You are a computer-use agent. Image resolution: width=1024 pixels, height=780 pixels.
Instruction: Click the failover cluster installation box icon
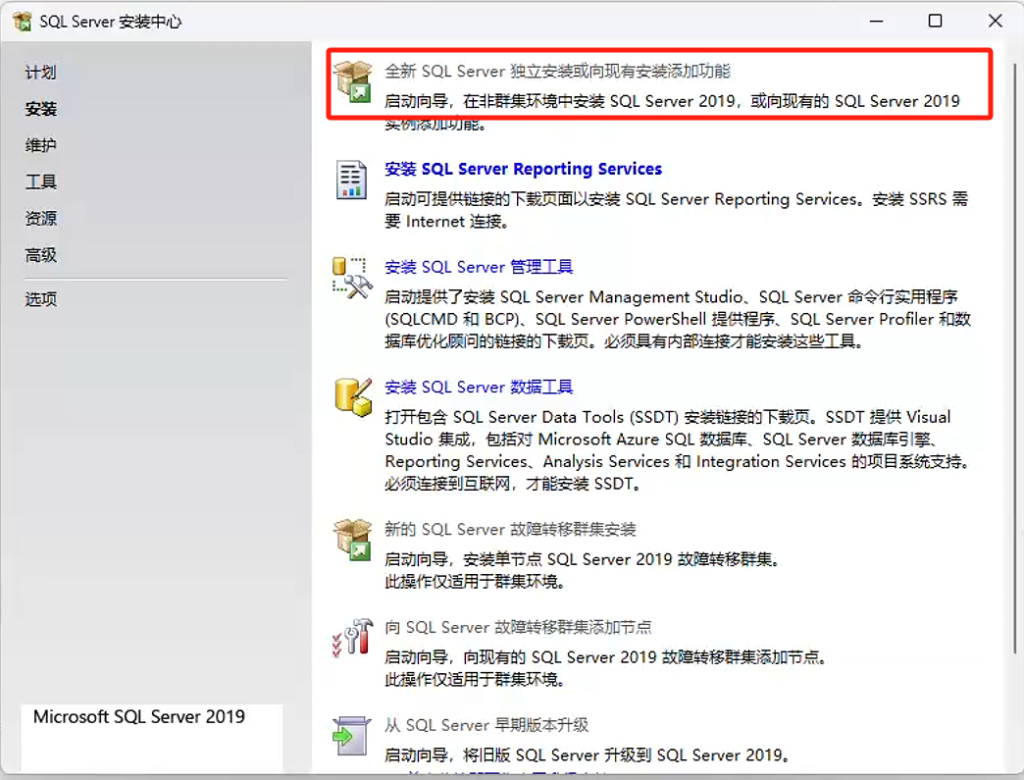point(353,540)
